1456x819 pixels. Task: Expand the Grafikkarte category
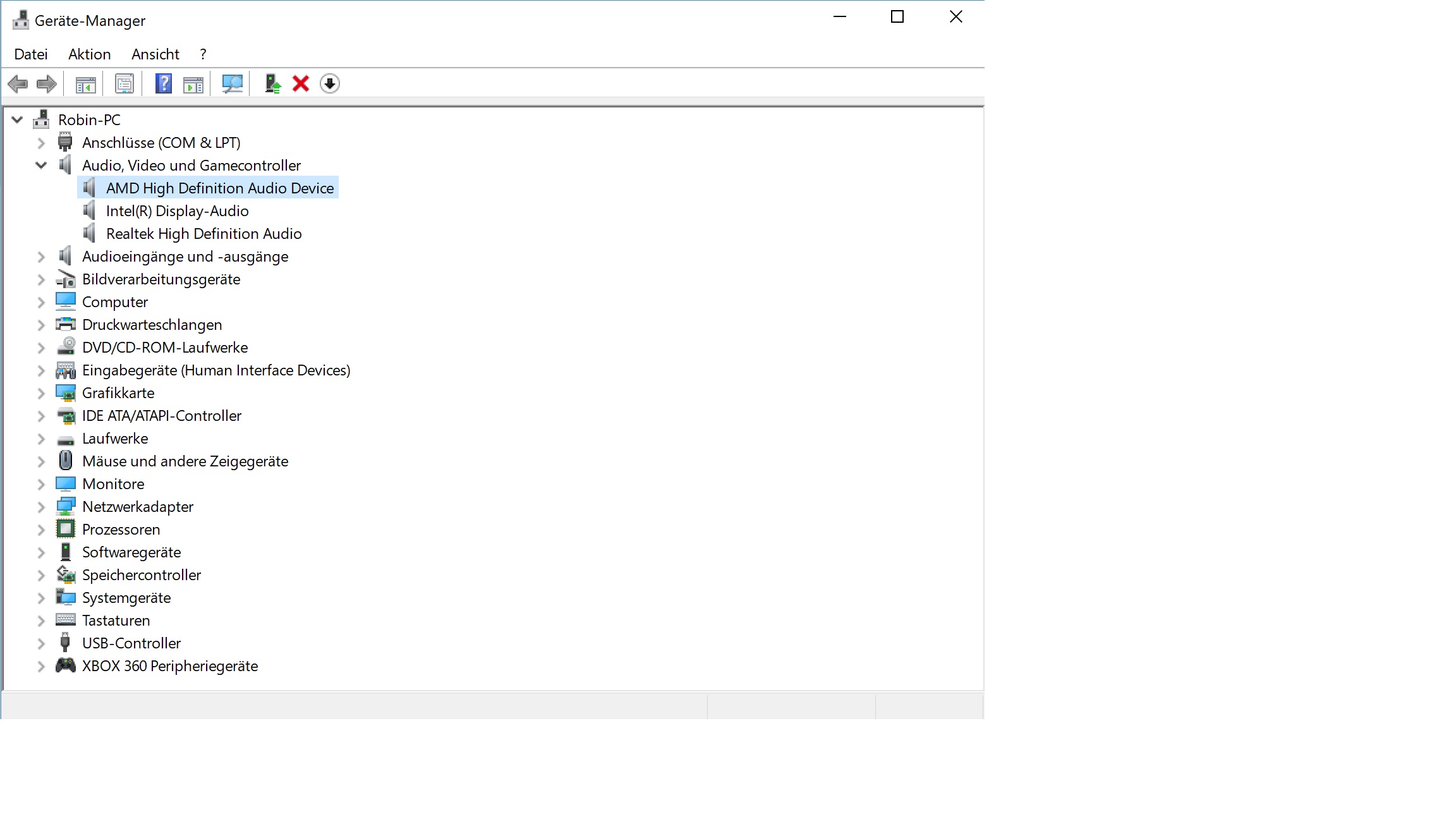click(x=41, y=394)
